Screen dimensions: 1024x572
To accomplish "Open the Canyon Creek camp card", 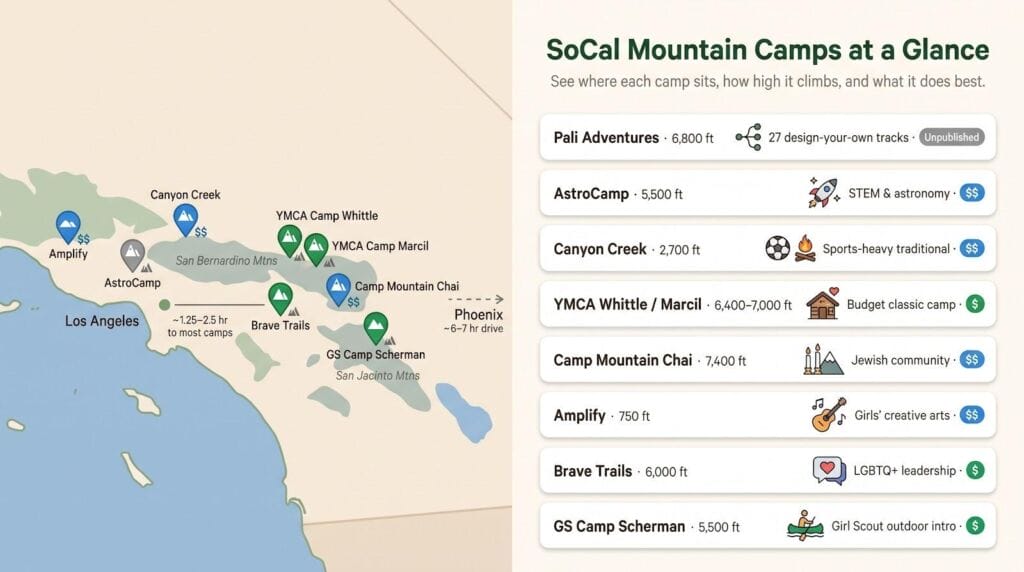I will (767, 249).
